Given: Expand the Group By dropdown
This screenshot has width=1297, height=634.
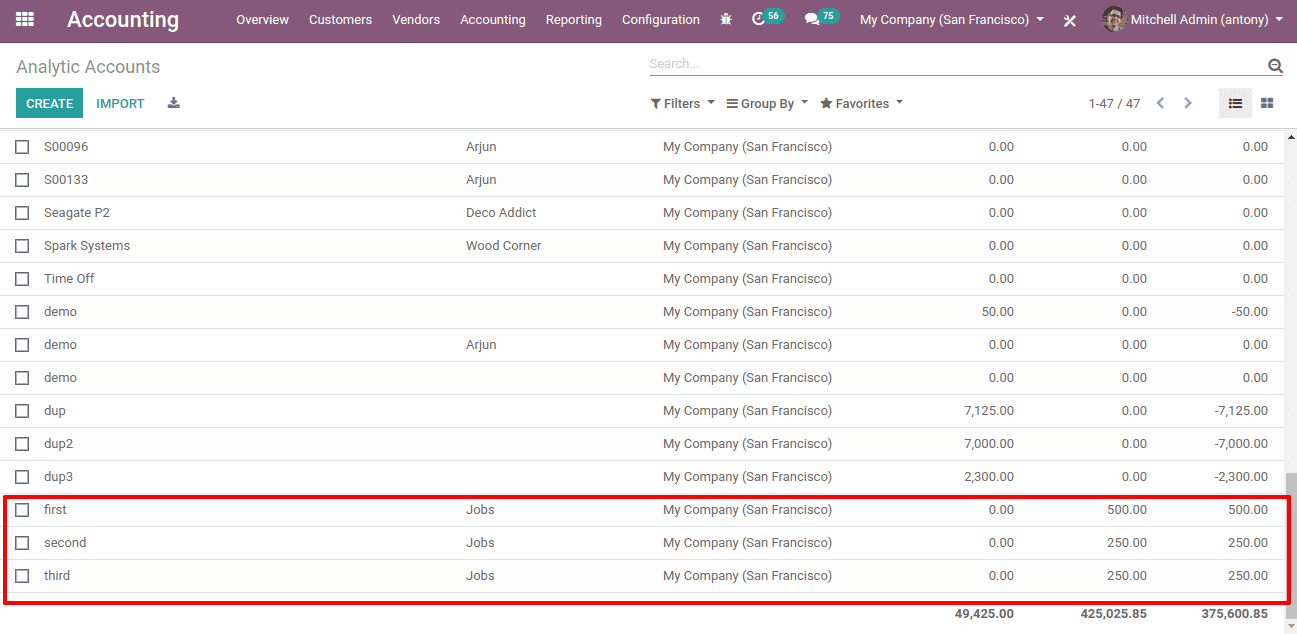Looking at the screenshot, I should point(767,103).
